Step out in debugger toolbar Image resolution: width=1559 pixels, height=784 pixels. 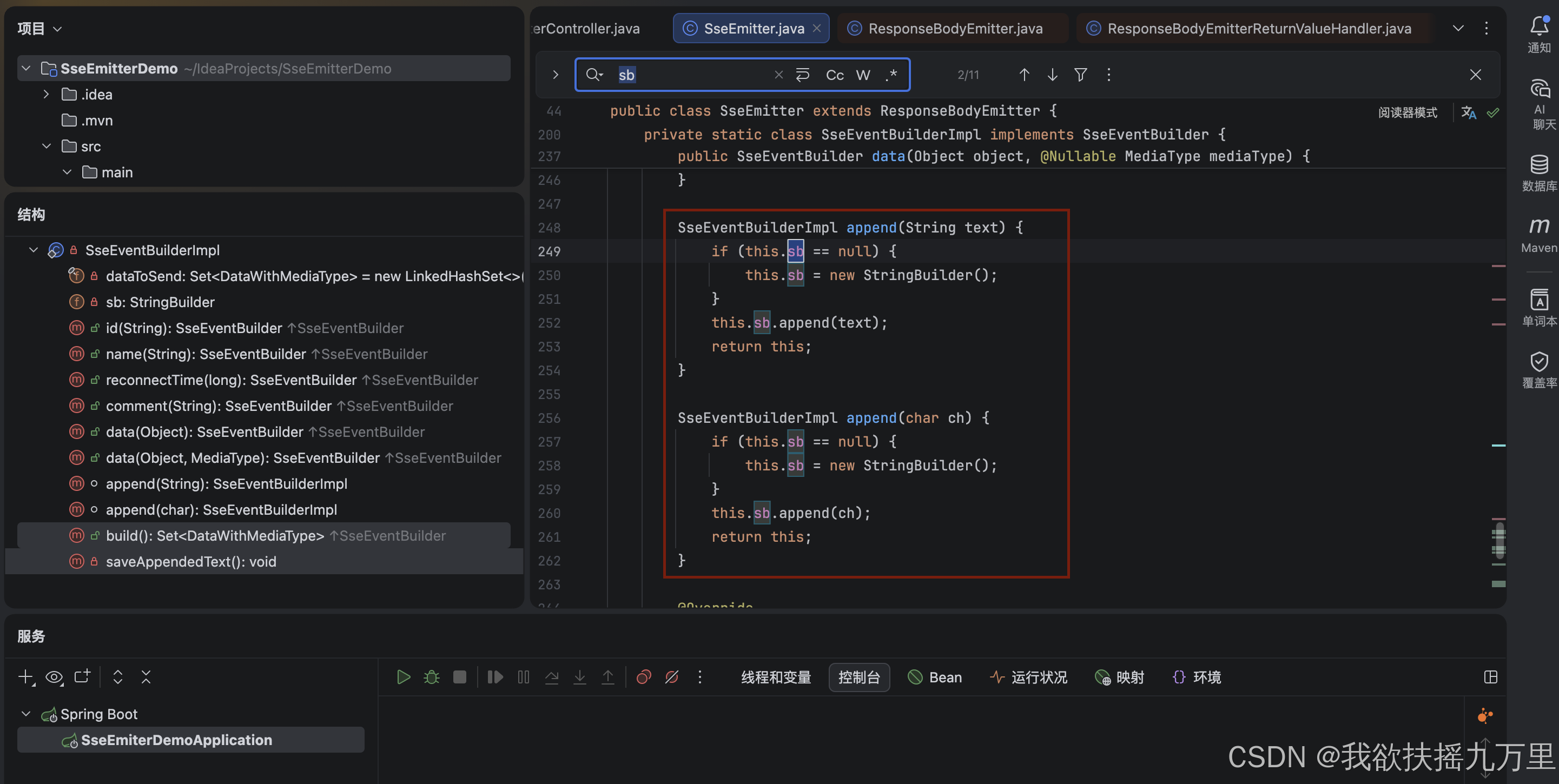click(x=607, y=677)
